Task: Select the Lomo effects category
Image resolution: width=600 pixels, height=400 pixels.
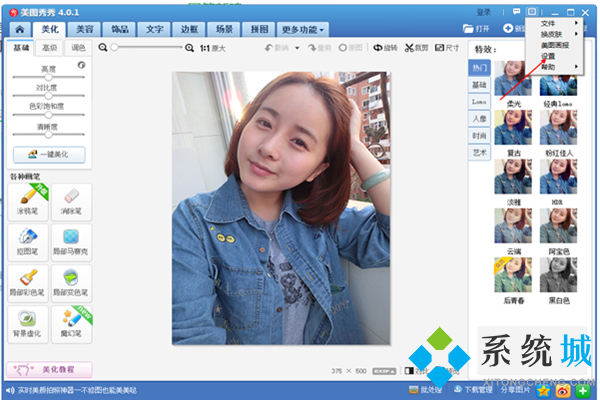Action: tap(479, 102)
